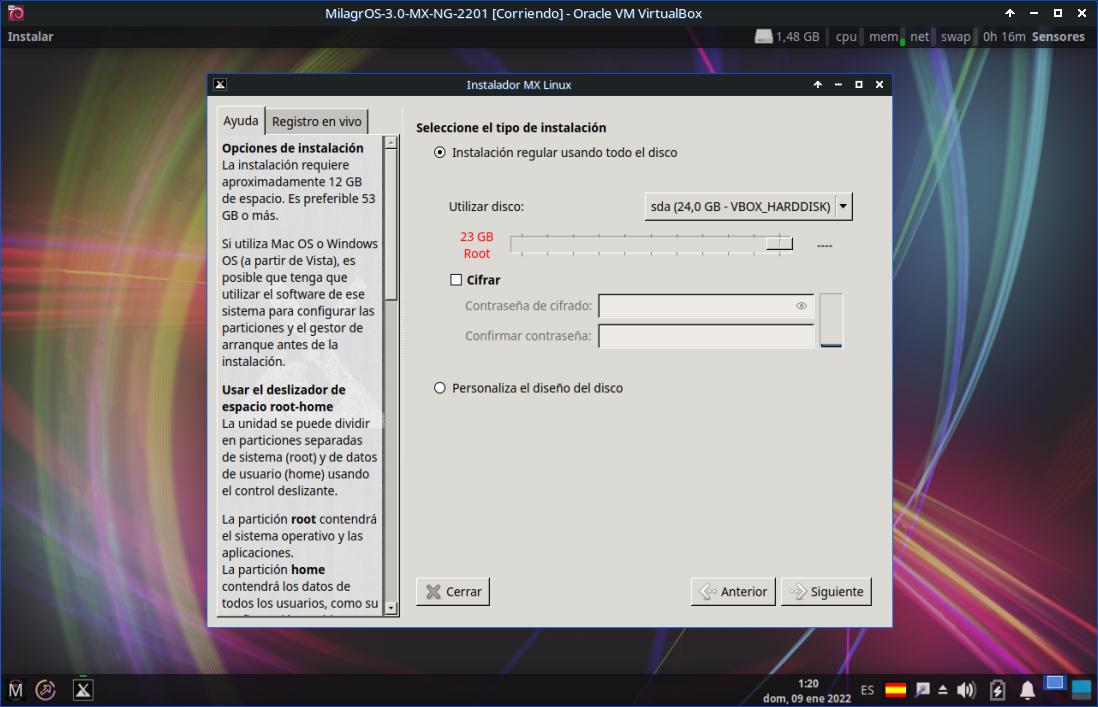
Task: Show password with the eye icon
Action: pos(801,306)
